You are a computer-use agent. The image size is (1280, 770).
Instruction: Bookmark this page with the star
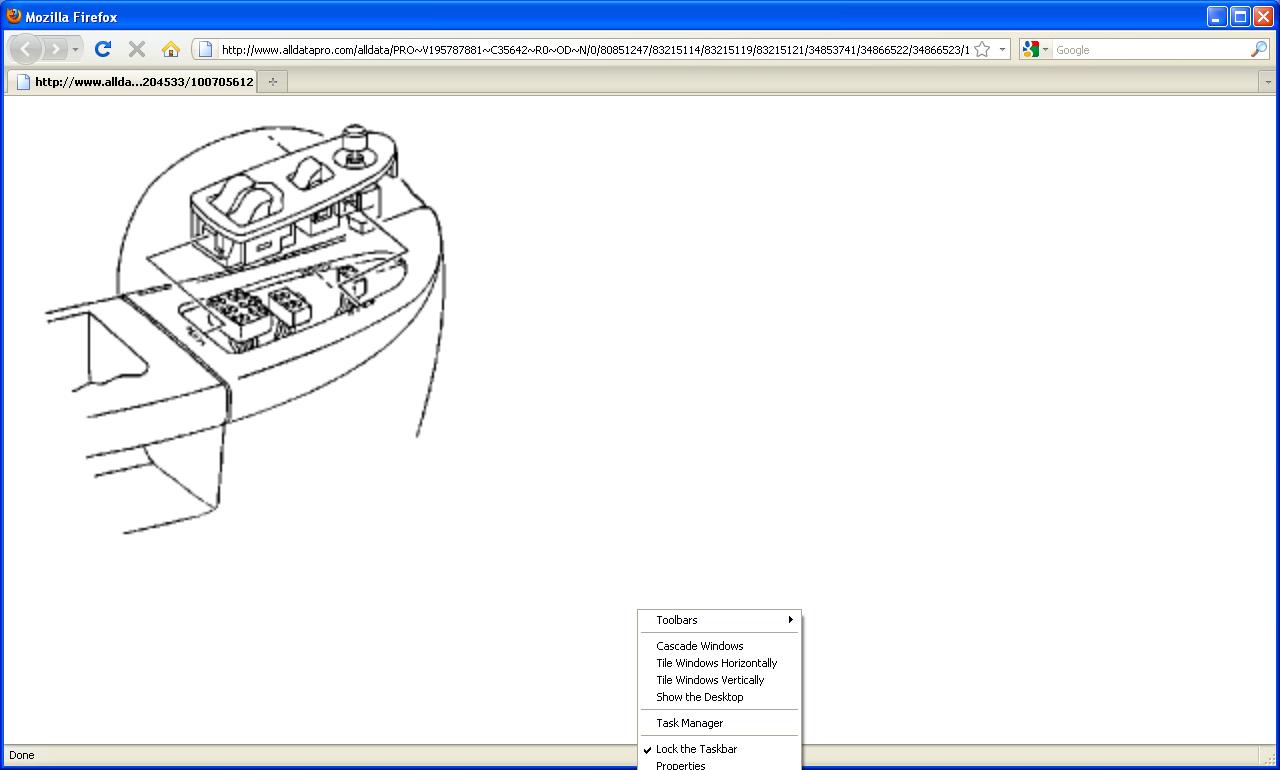[x=982, y=49]
